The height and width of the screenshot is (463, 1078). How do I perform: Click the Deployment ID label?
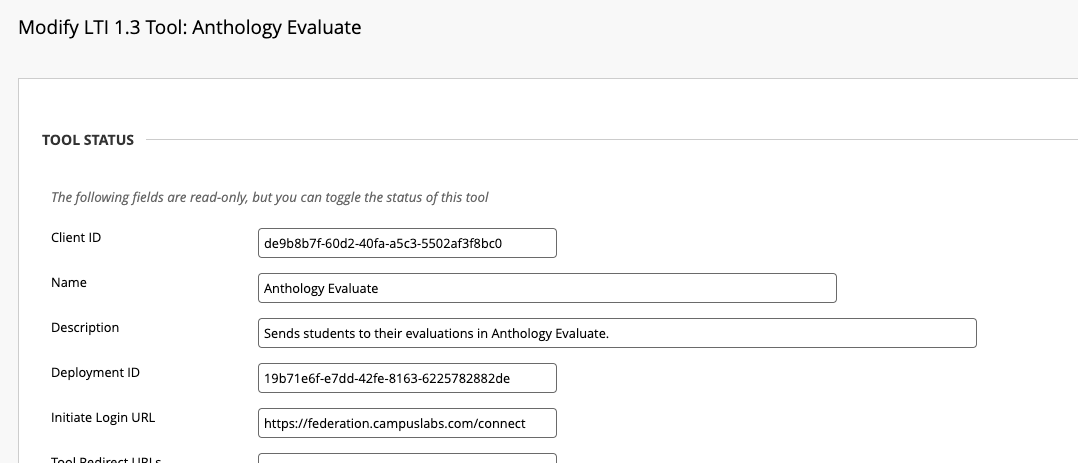coord(95,373)
